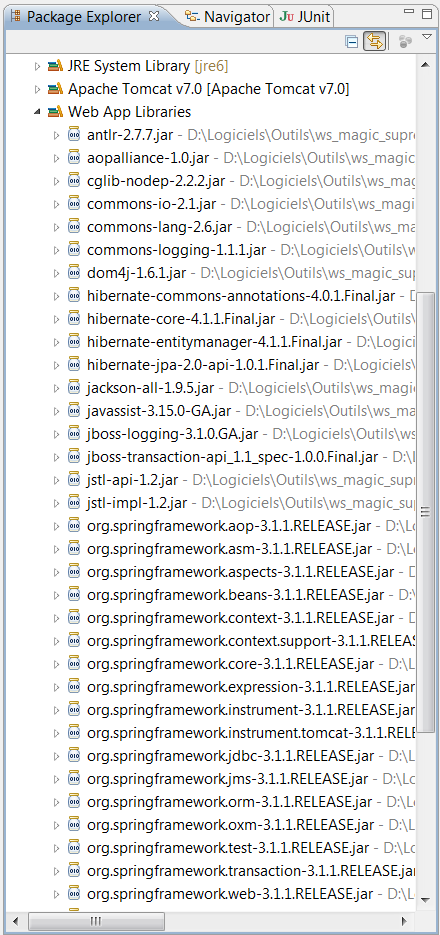Click the vertical scrollbar down arrow
Image resolution: width=440 pixels, height=935 pixels.
click(425, 899)
